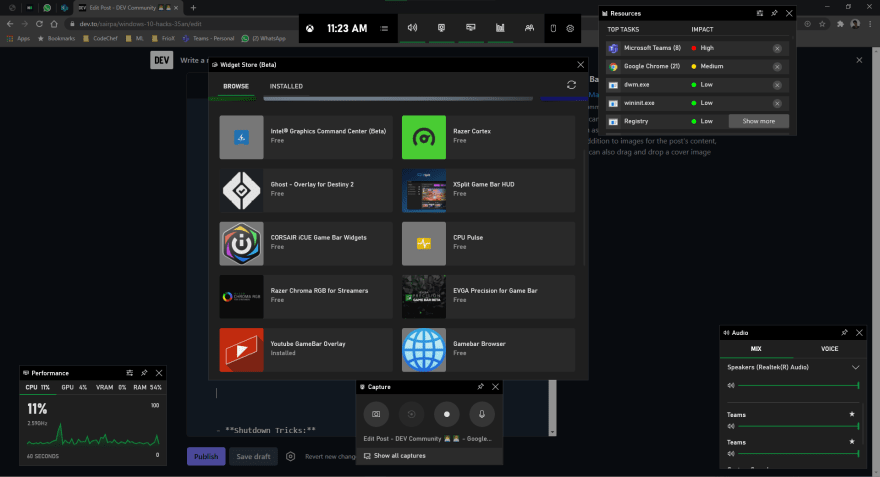Open Chrome extensions puzzle icon
This screenshot has height=477, width=880.
tap(840, 24)
